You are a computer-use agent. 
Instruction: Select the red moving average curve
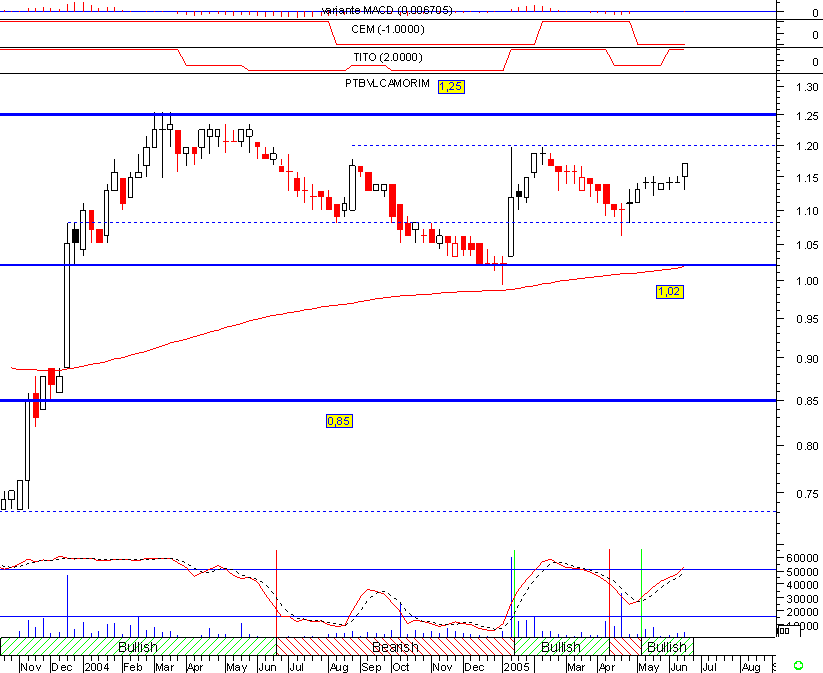(346, 304)
